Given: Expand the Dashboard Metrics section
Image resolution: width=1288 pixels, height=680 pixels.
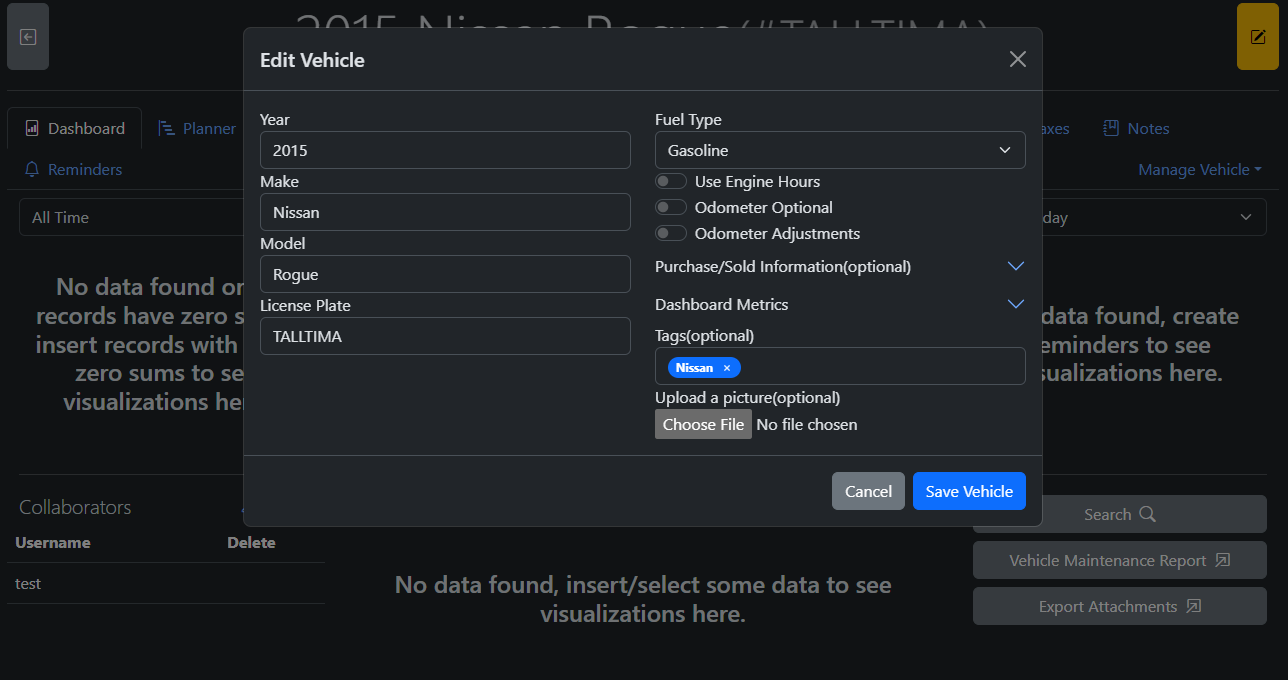Looking at the screenshot, I should pos(1015,304).
